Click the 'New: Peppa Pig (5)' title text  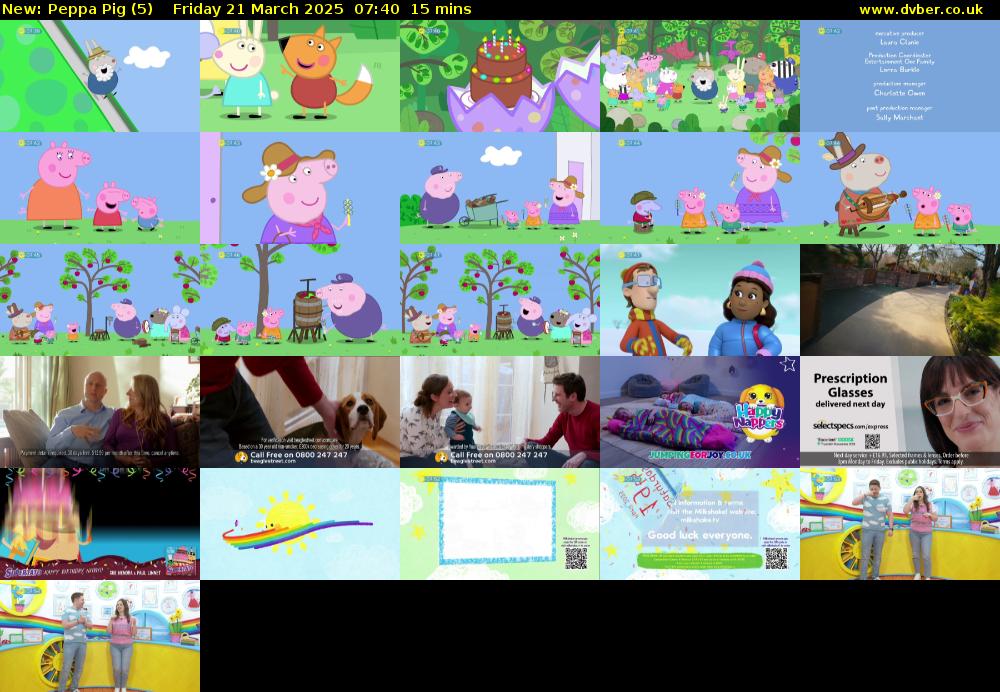click(x=77, y=10)
